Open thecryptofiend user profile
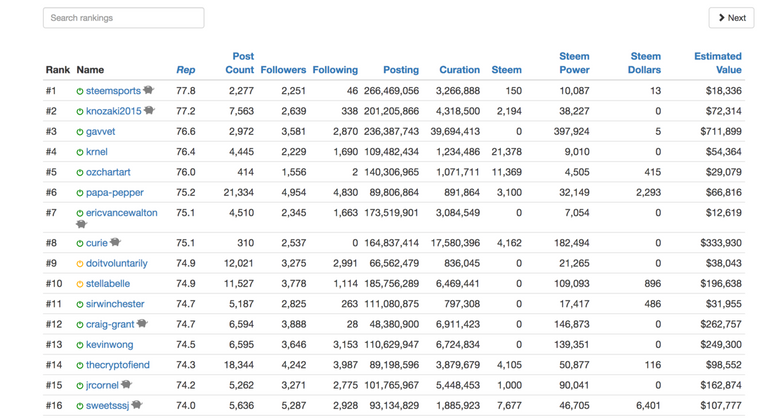This screenshot has width=768, height=418. 117,365
